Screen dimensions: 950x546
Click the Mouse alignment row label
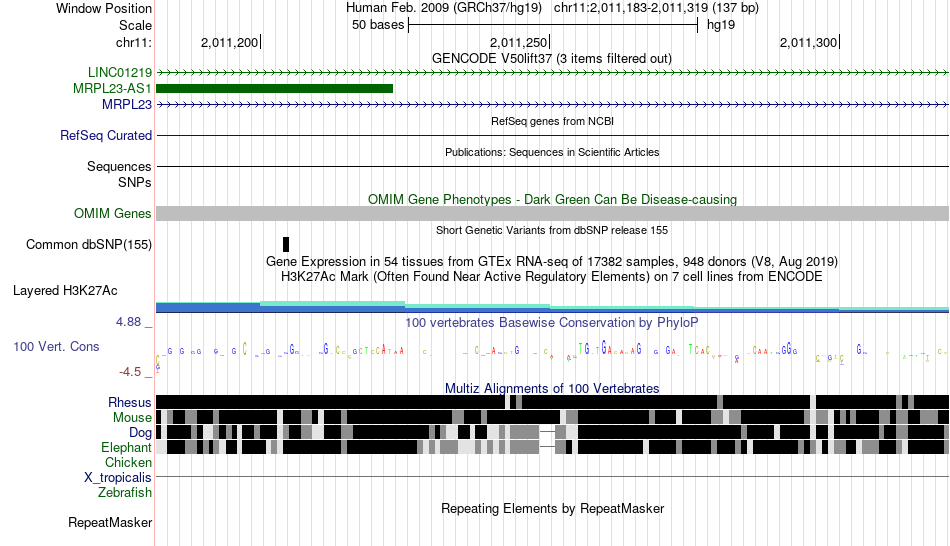pyautogui.click(x=132, y=418)
